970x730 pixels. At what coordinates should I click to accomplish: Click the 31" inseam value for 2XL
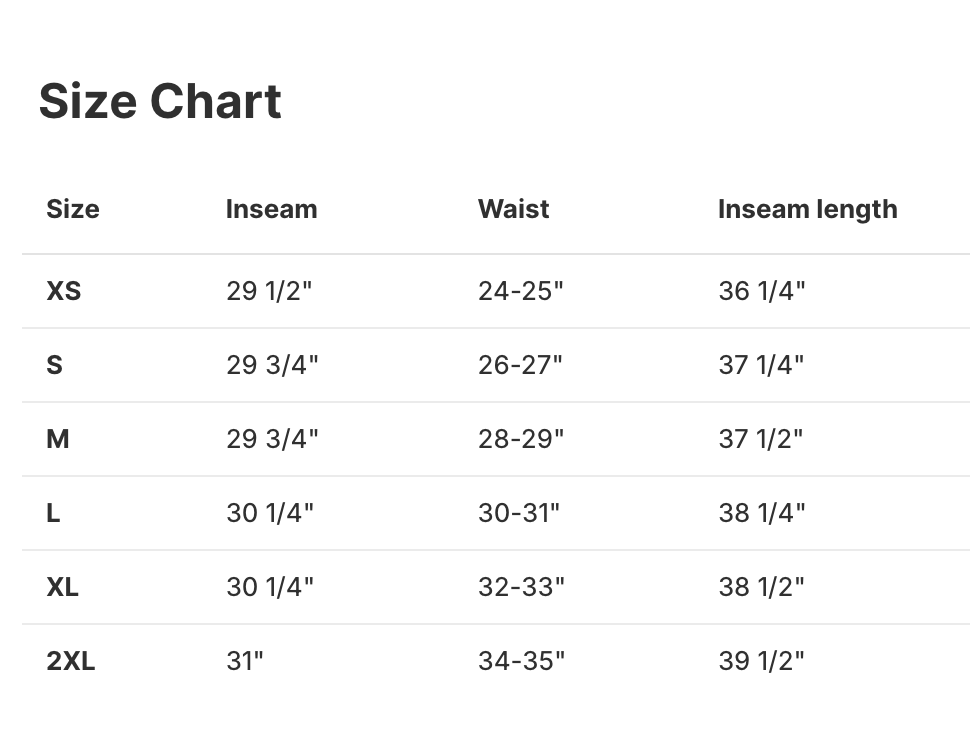click(x=245, y=661)
